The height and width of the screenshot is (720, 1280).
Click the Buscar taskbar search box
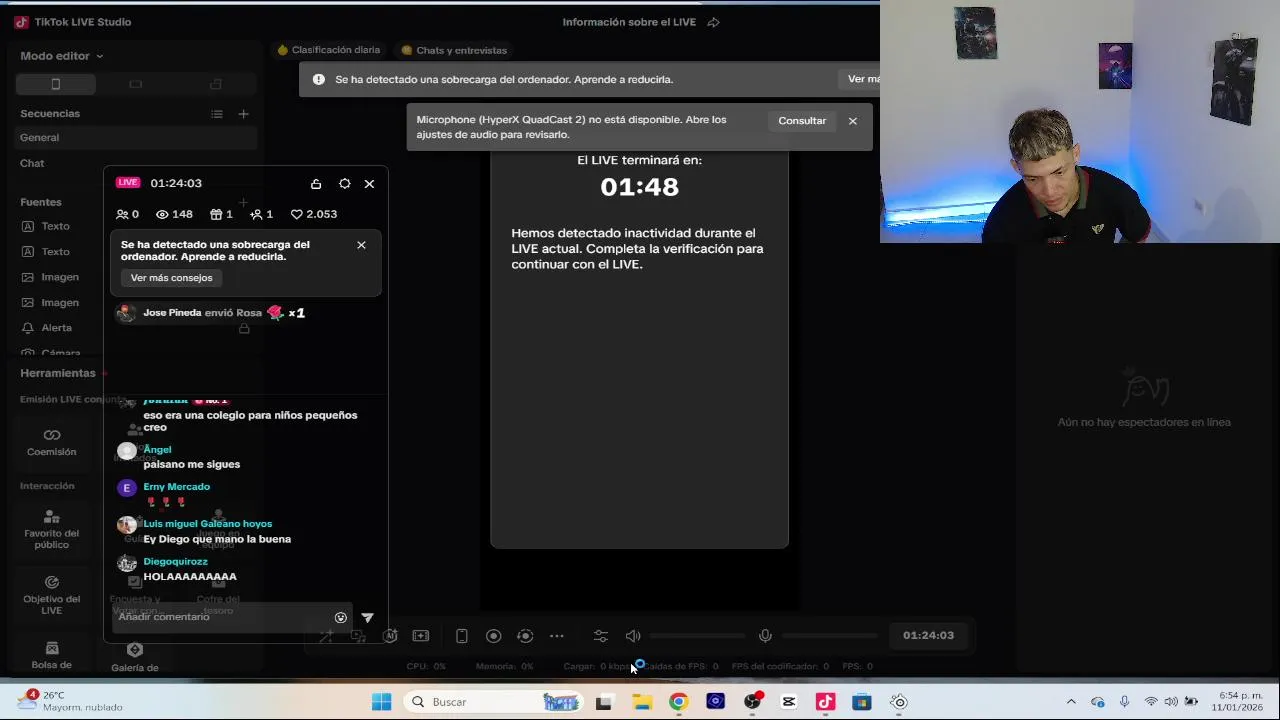[495, 702]
